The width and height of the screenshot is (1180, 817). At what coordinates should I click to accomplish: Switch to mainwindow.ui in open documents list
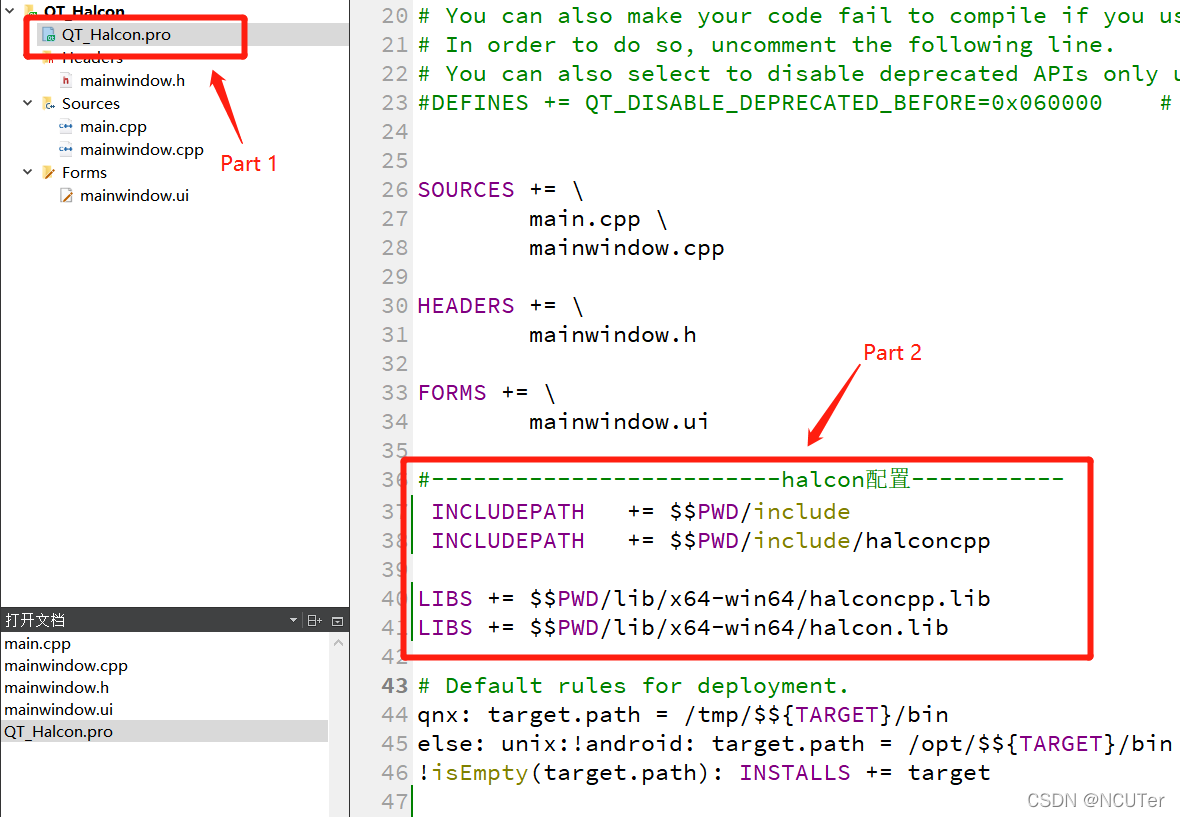tap(59, 709)
